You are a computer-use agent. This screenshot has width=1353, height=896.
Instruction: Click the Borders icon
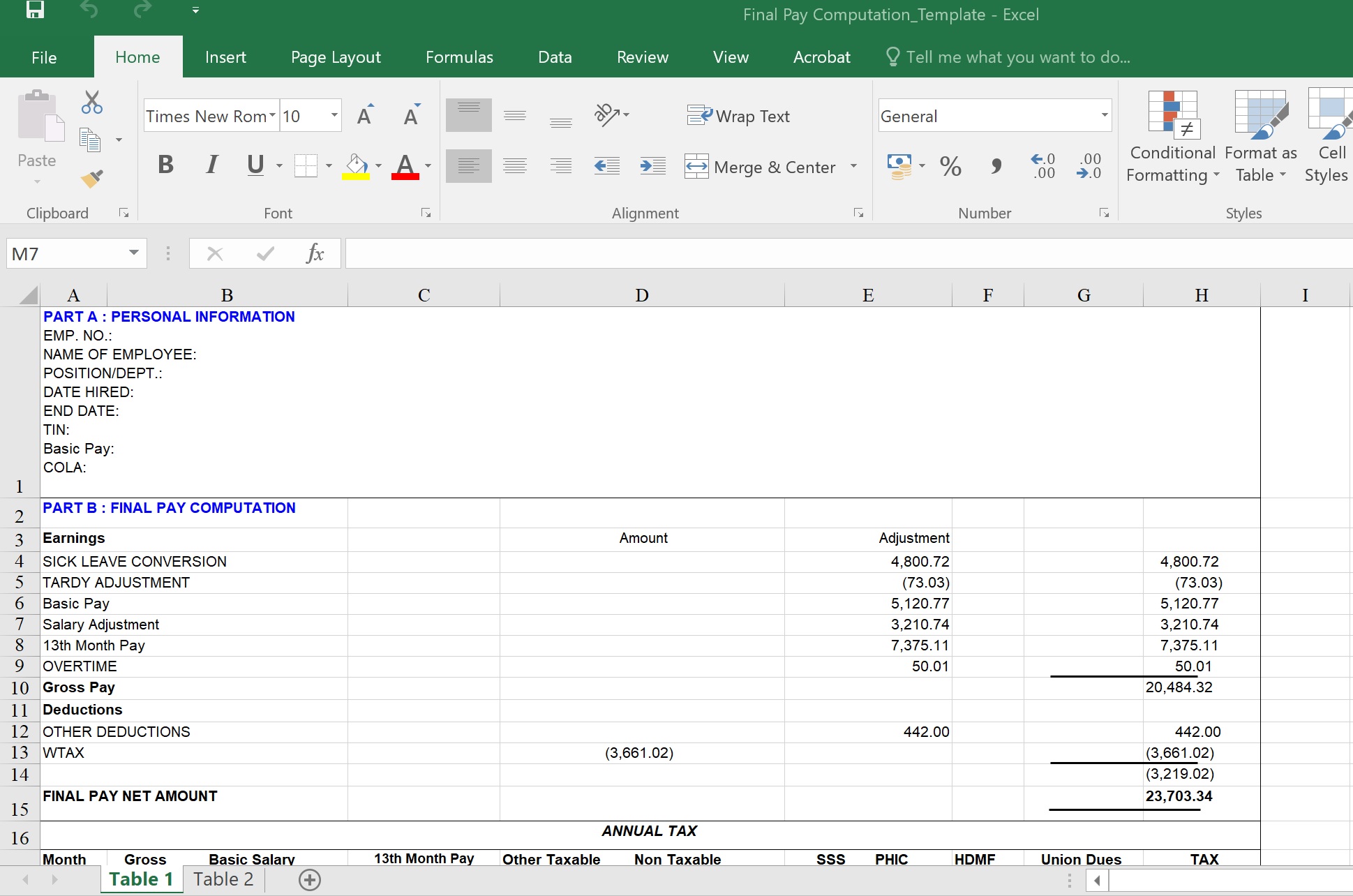(306, 166)
